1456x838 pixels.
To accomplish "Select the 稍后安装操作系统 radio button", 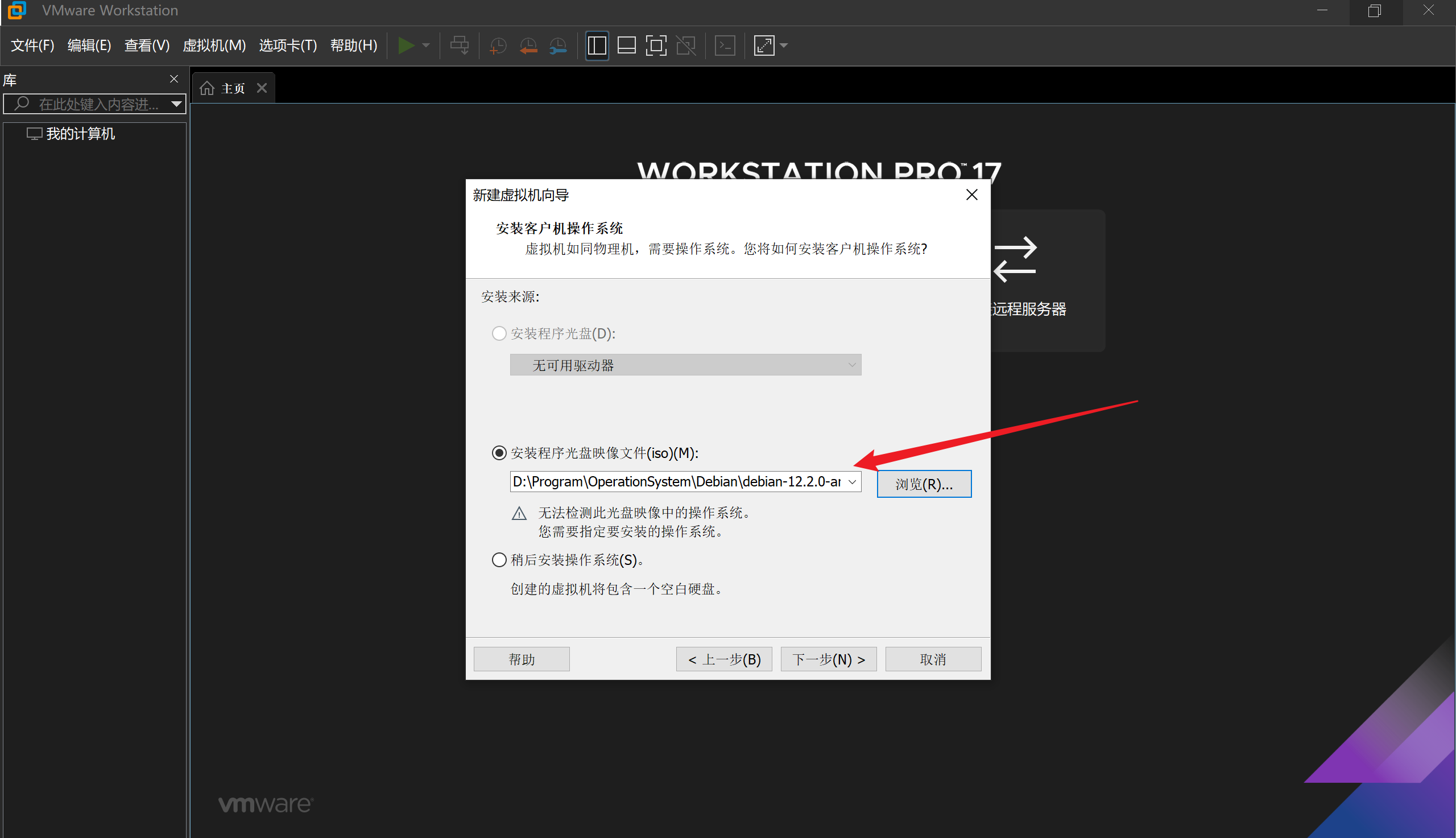I will [x=499, y=560].
